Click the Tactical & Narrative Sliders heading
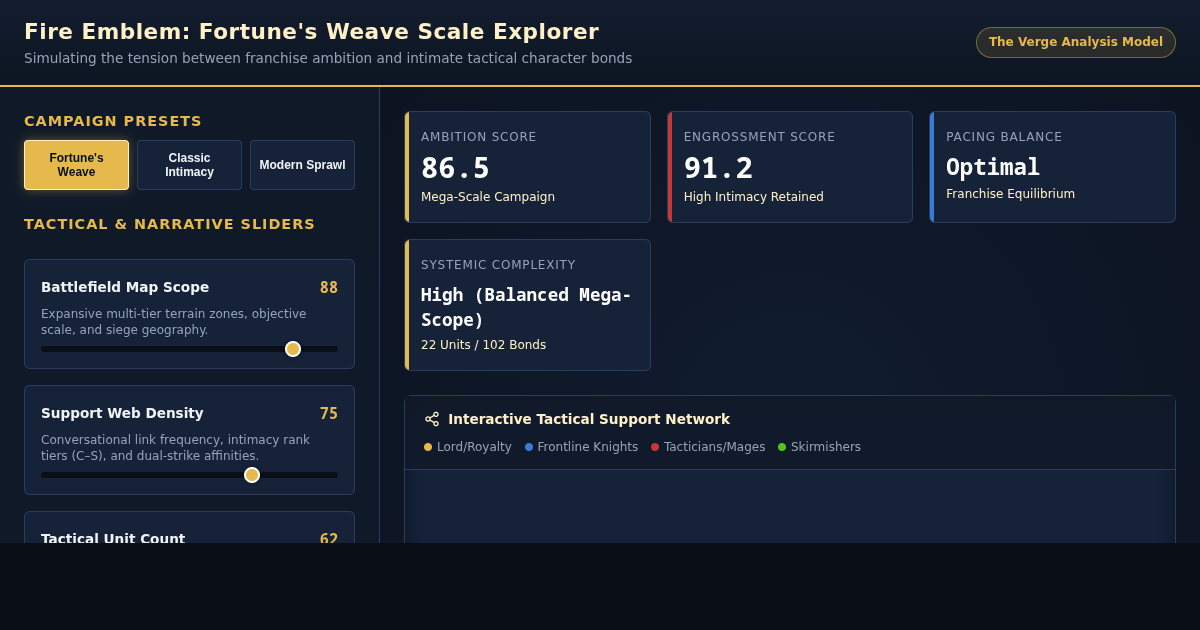The width and height of the screenshot is (1200, 630). point(169,224)
